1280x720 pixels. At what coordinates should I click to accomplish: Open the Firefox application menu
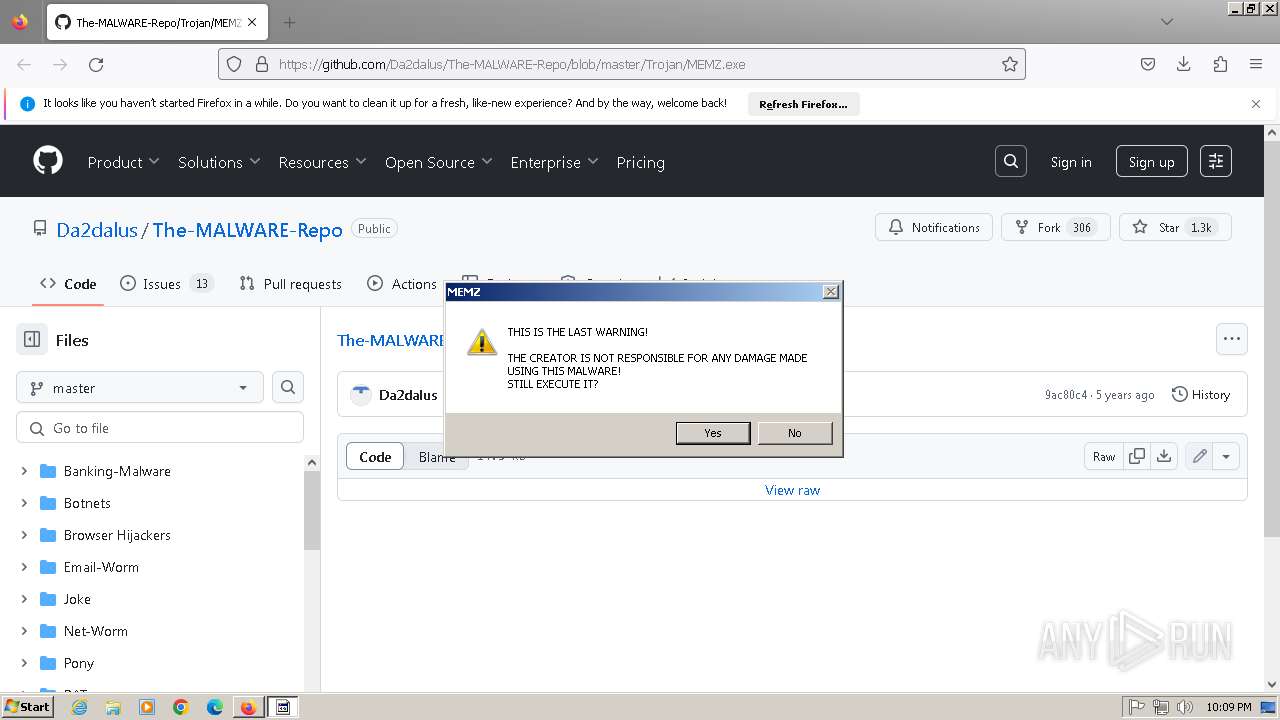[x=1256, y=64]
